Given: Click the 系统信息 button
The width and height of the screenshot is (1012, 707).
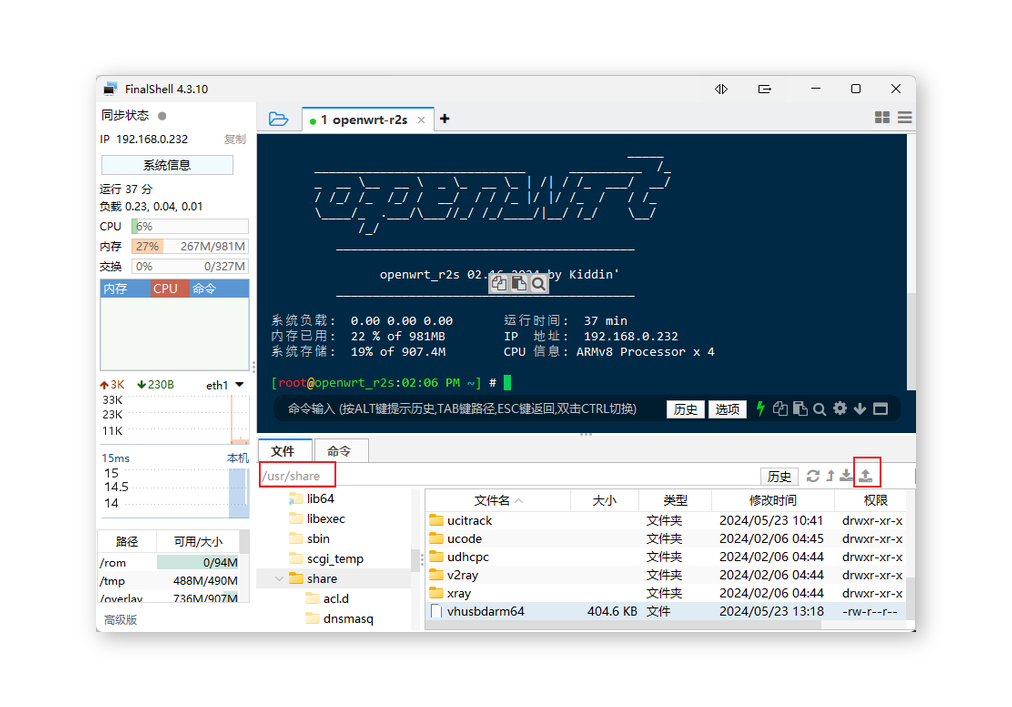Looking at the screenshot, I should click(167, 165).
